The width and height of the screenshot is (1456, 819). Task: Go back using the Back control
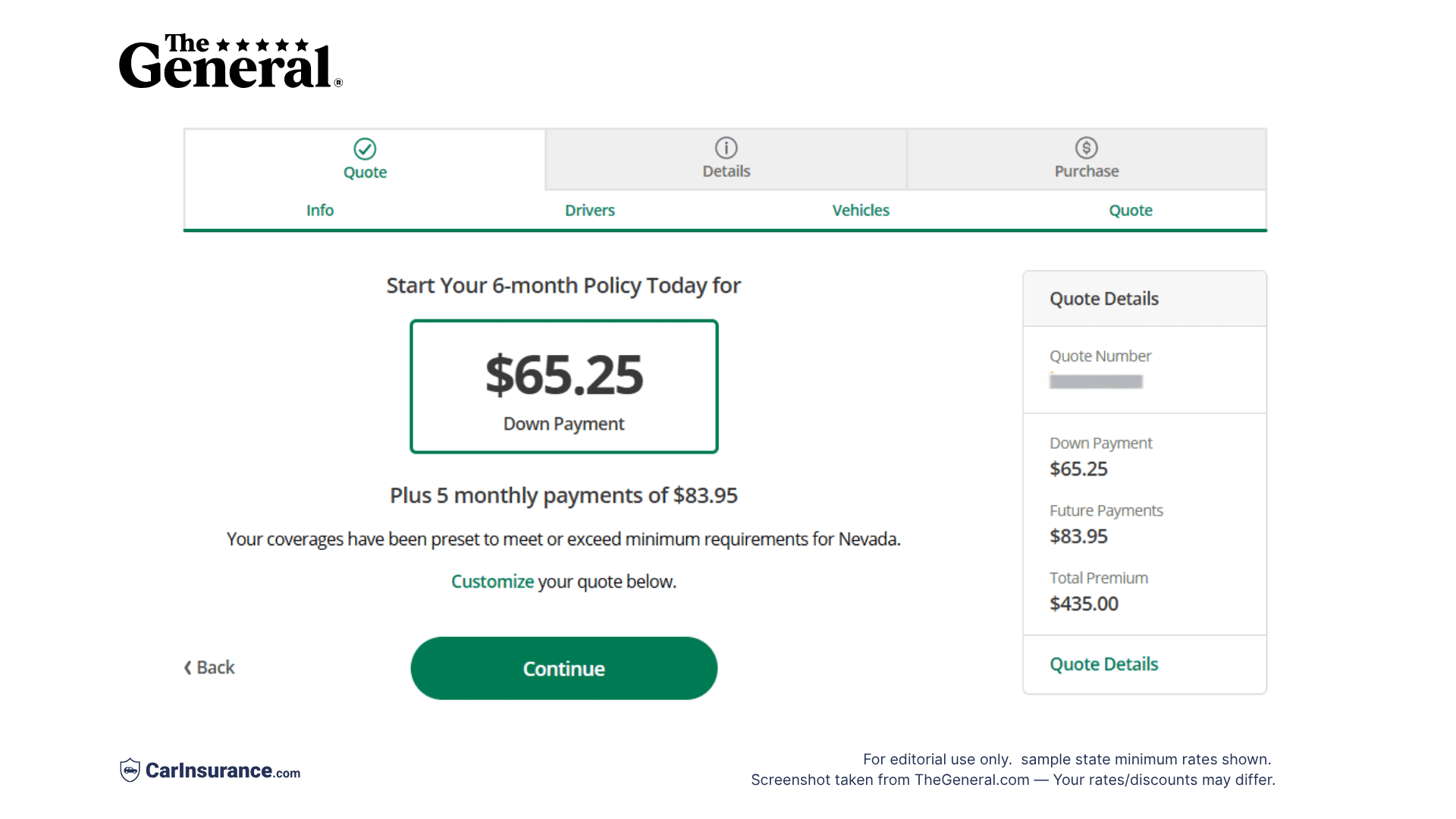point(209,667)
